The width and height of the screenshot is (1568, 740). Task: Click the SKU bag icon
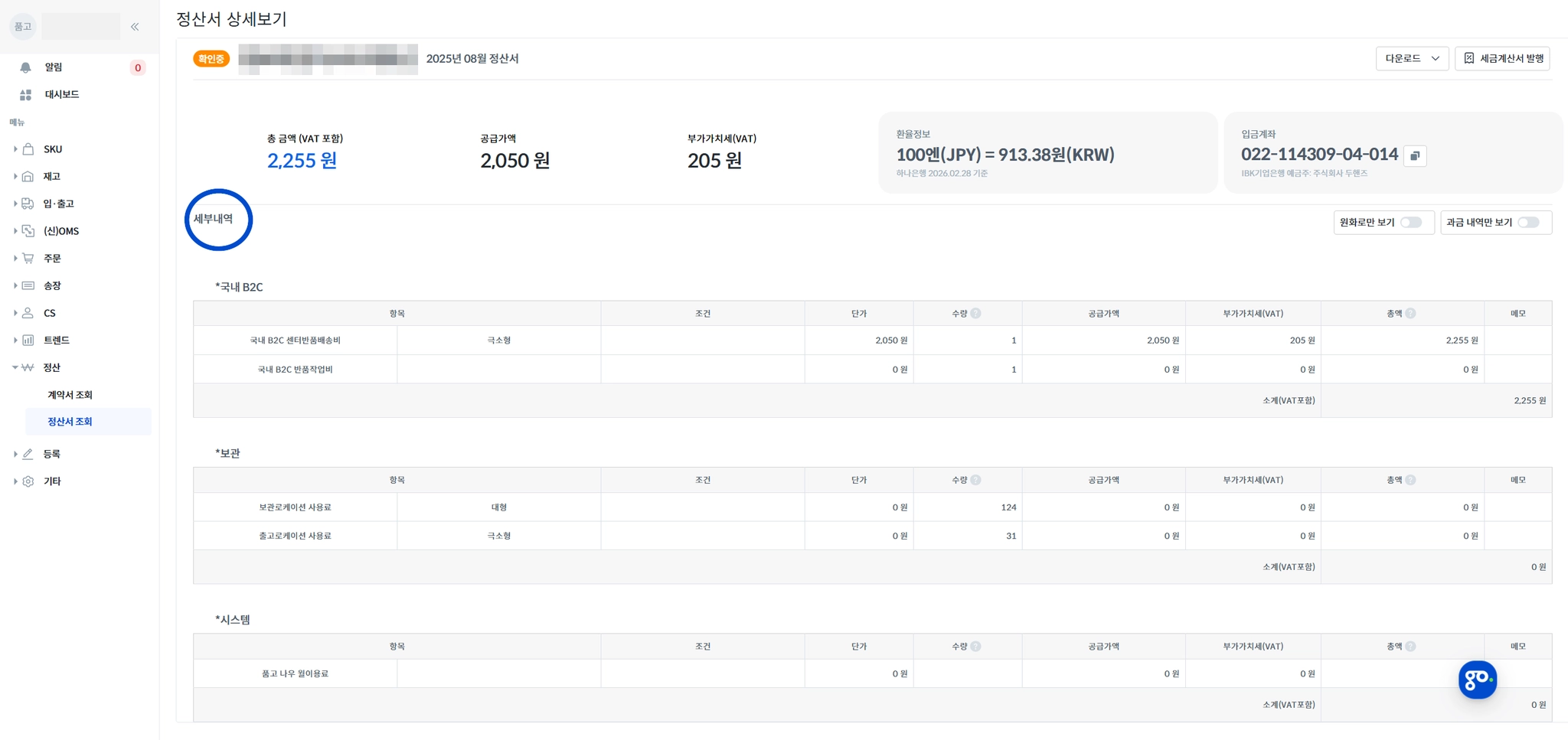coord(28,149)
